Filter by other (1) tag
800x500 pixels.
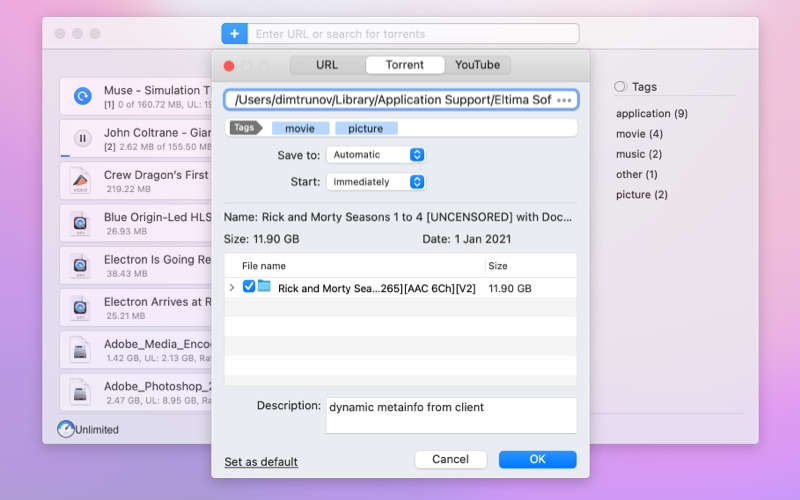tap(636, 174)
